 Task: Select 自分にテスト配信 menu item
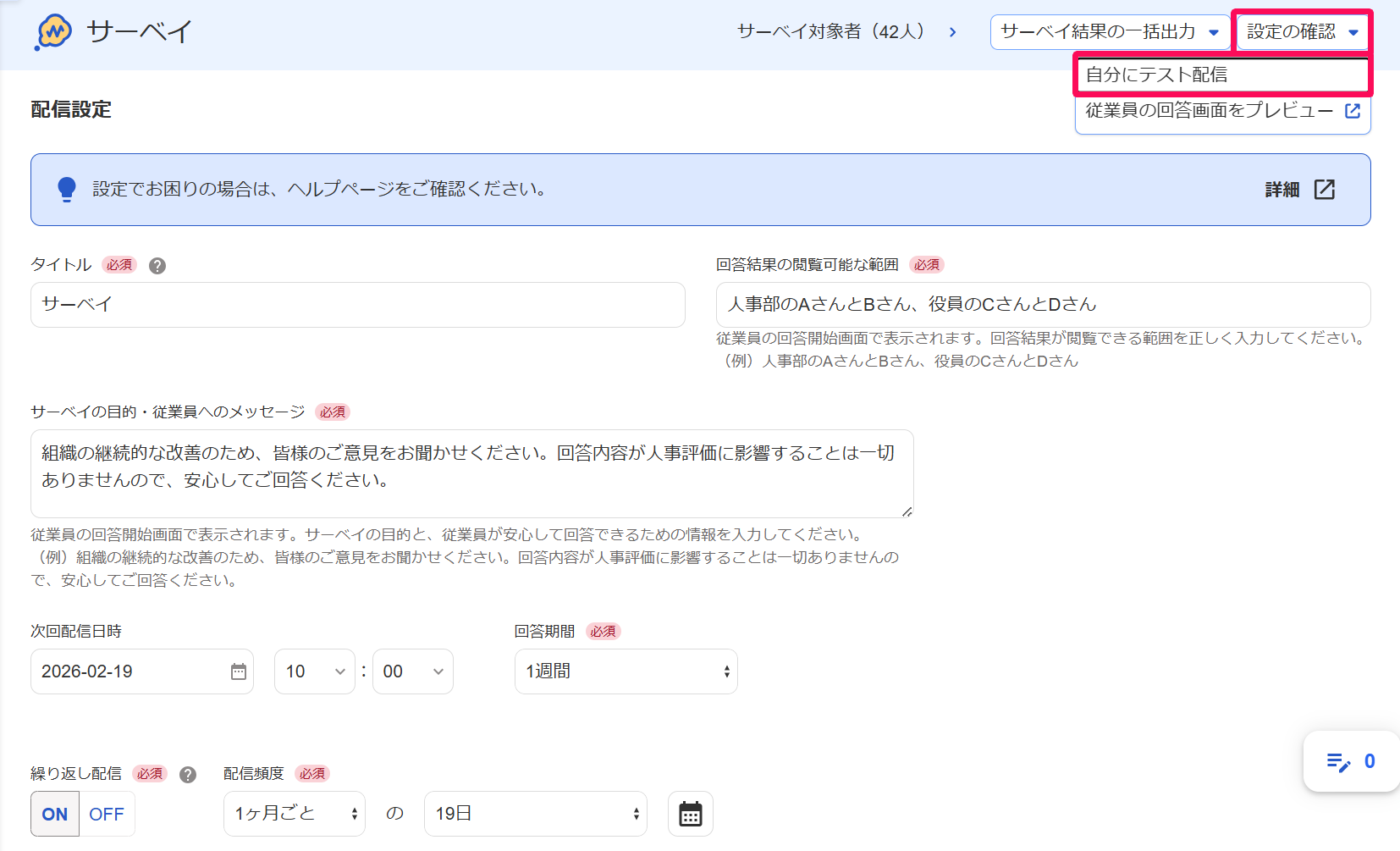click(1222, 75)
